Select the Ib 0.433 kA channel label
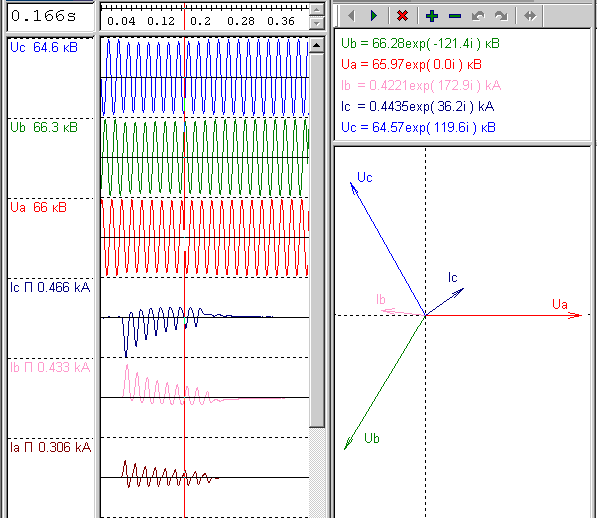597x518 pixels. (x=50, y=368)
